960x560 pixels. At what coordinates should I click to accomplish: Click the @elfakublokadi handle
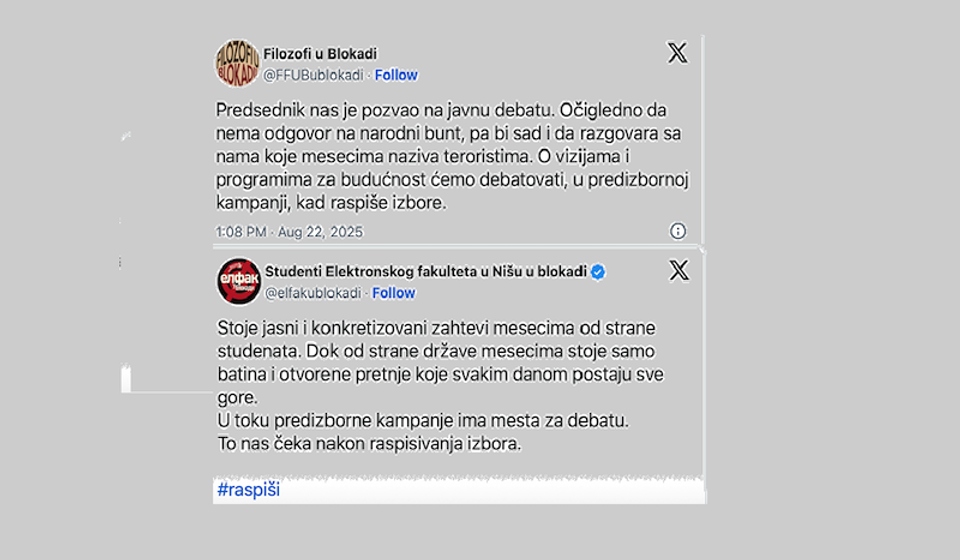click(312, 293)
